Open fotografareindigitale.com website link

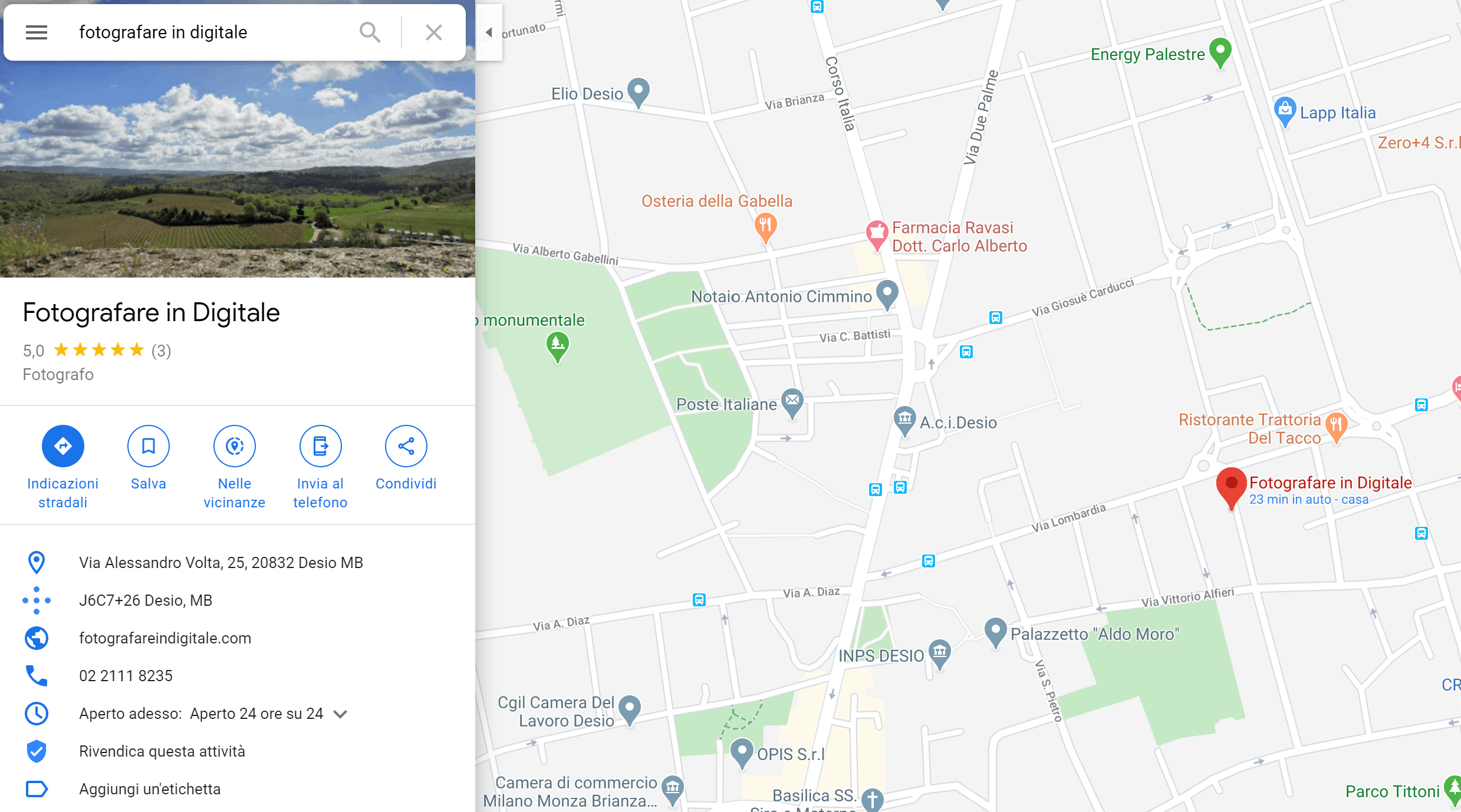point(165,638)
